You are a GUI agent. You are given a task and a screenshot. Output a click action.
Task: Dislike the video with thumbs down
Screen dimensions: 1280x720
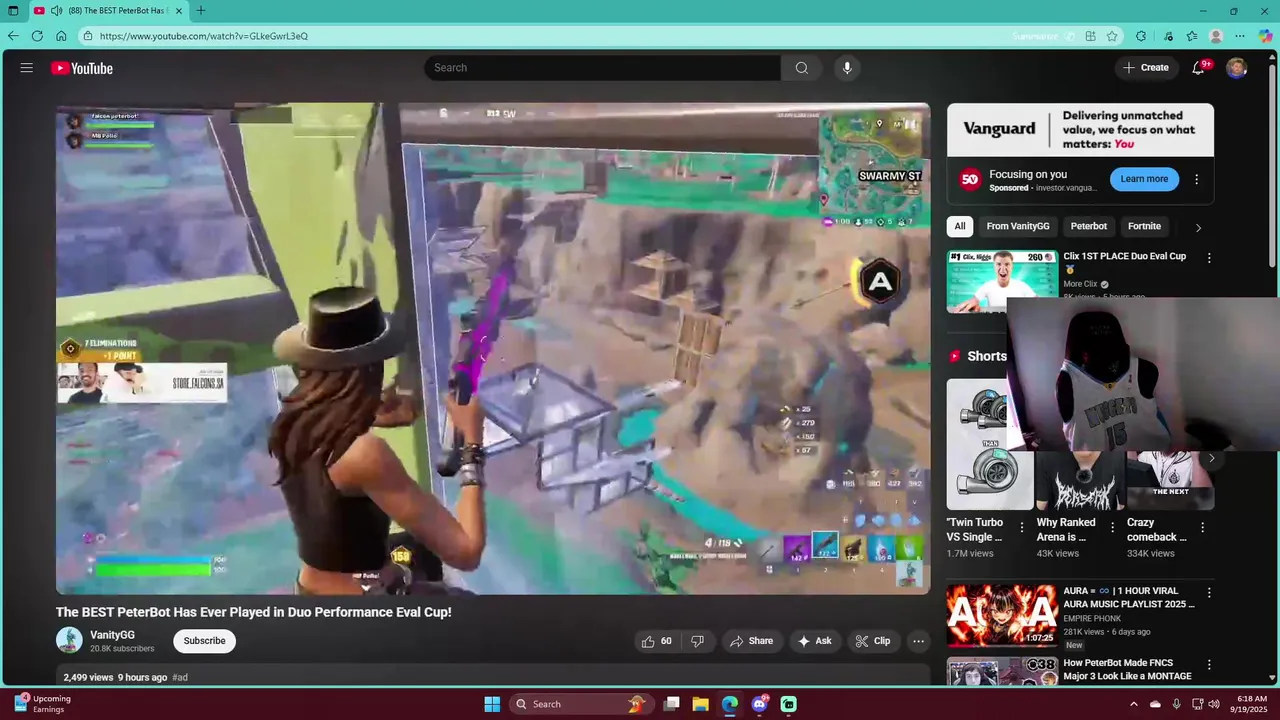click(697, 641)
